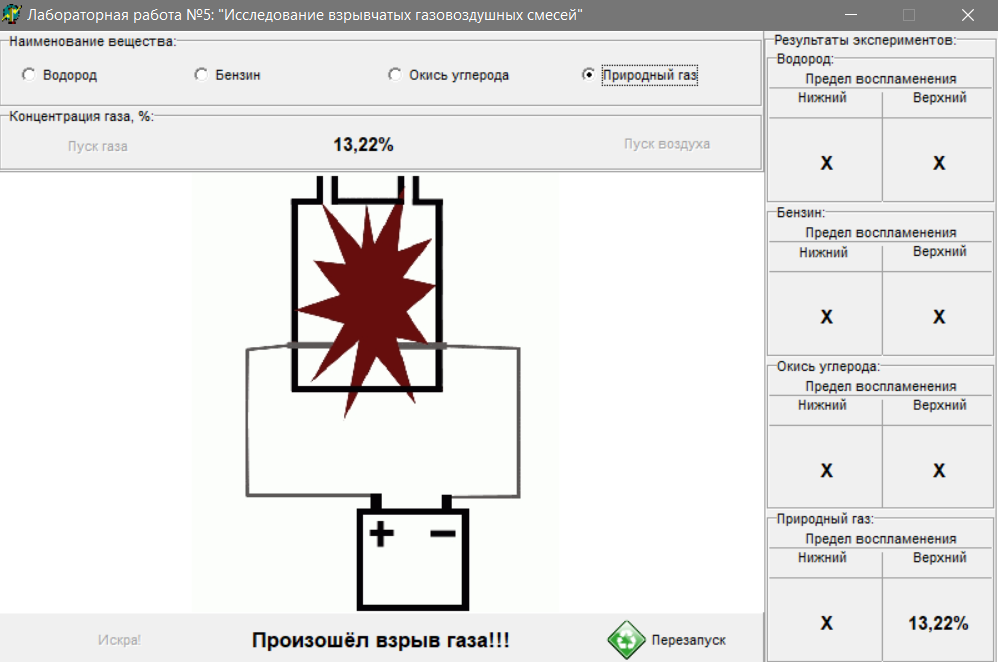The image size is (998, 662).
Task: Minimize the lab work window
Action: [851, 15]
